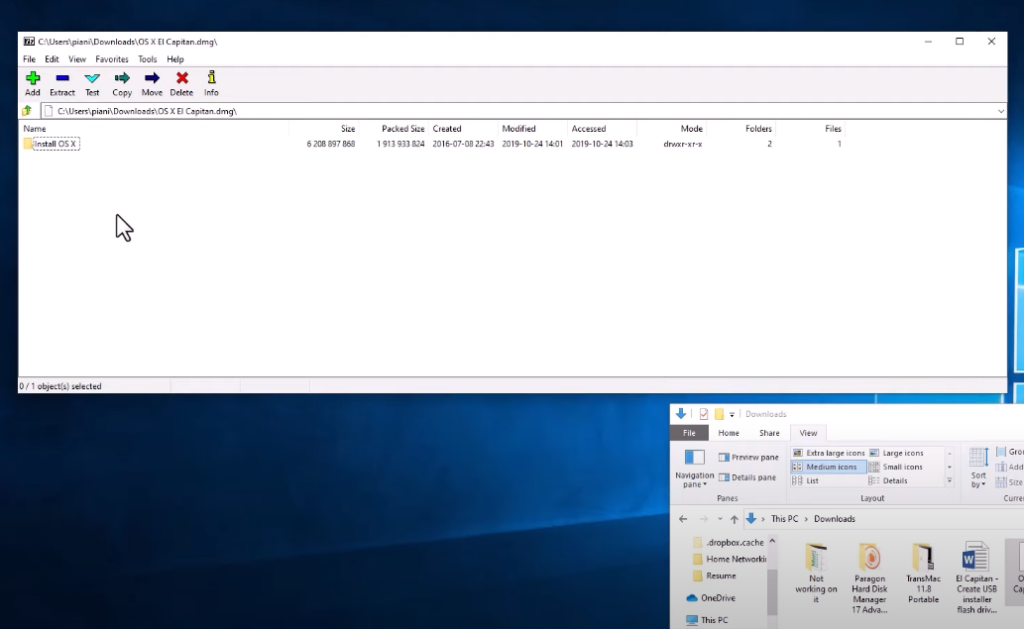Click the Explorer Back arrow

[683, 519]
